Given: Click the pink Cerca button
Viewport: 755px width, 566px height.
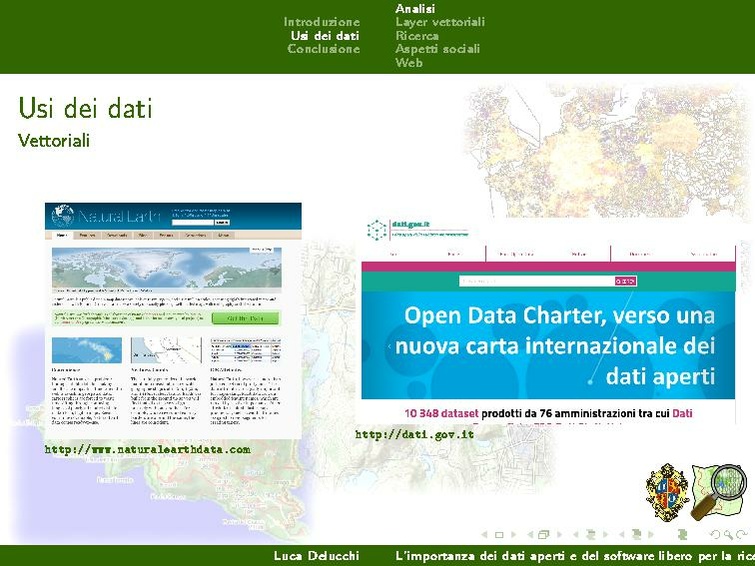Looking at the screenshot, I should point(625,281).
